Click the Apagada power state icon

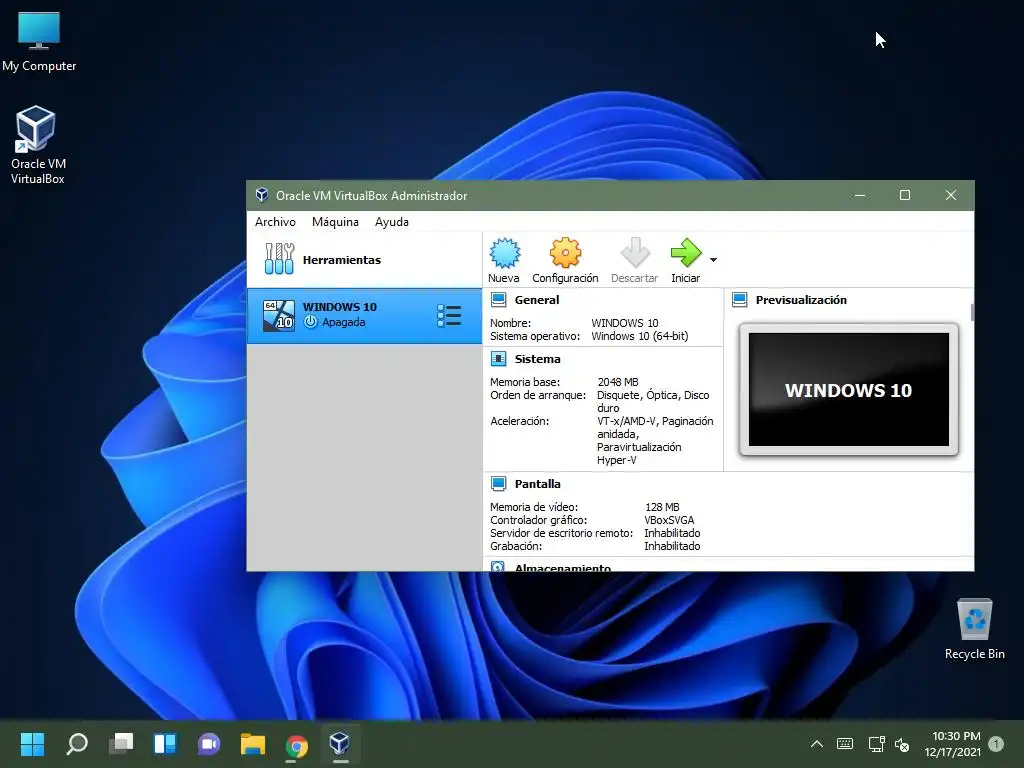coord(311,322)
